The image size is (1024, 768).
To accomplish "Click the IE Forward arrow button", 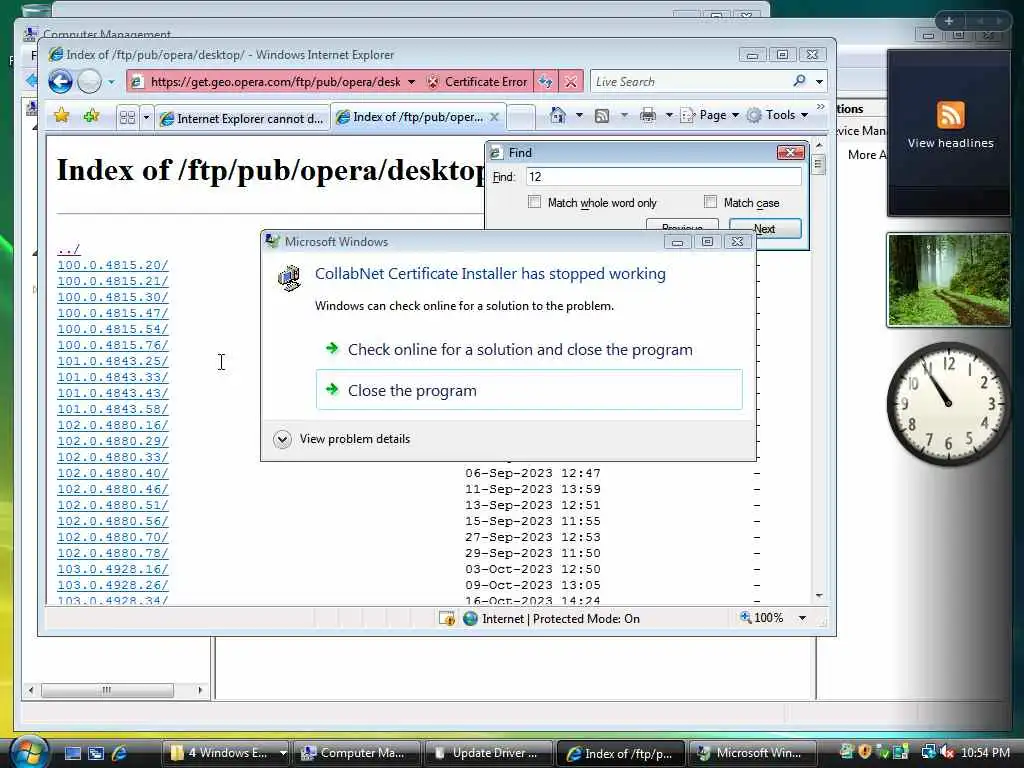I will tap(89, 82).
